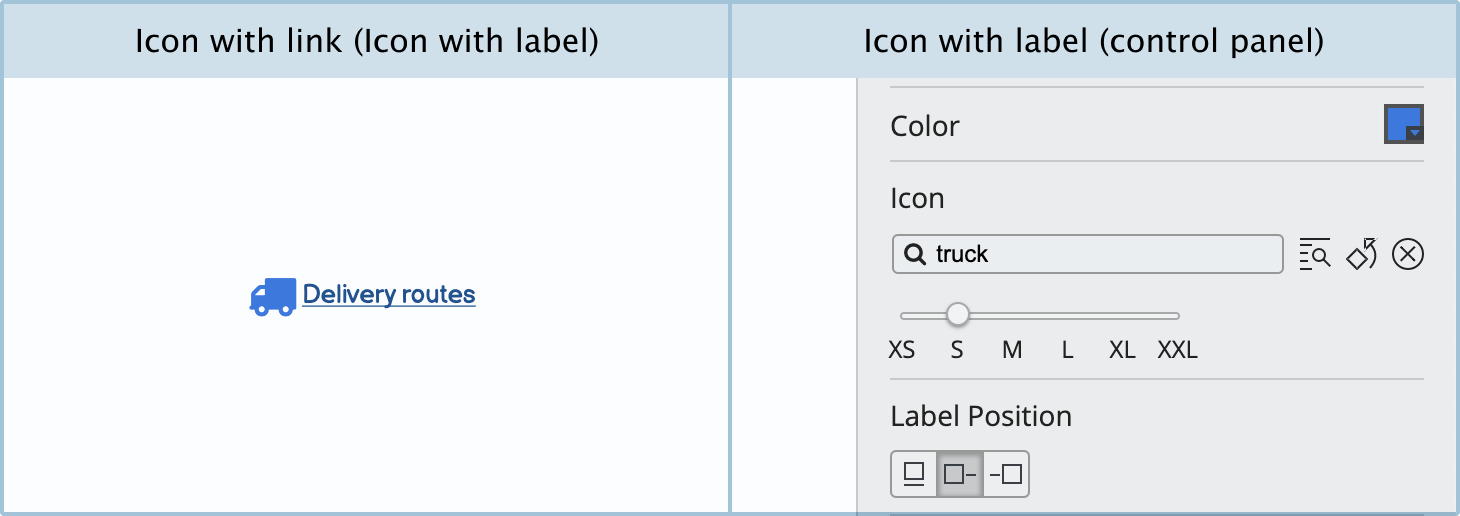Image resolution: width=1460 pixels, height=516 pixels.
Task: Select the label-right-of-icon position button
Action: tap(960, 474)
